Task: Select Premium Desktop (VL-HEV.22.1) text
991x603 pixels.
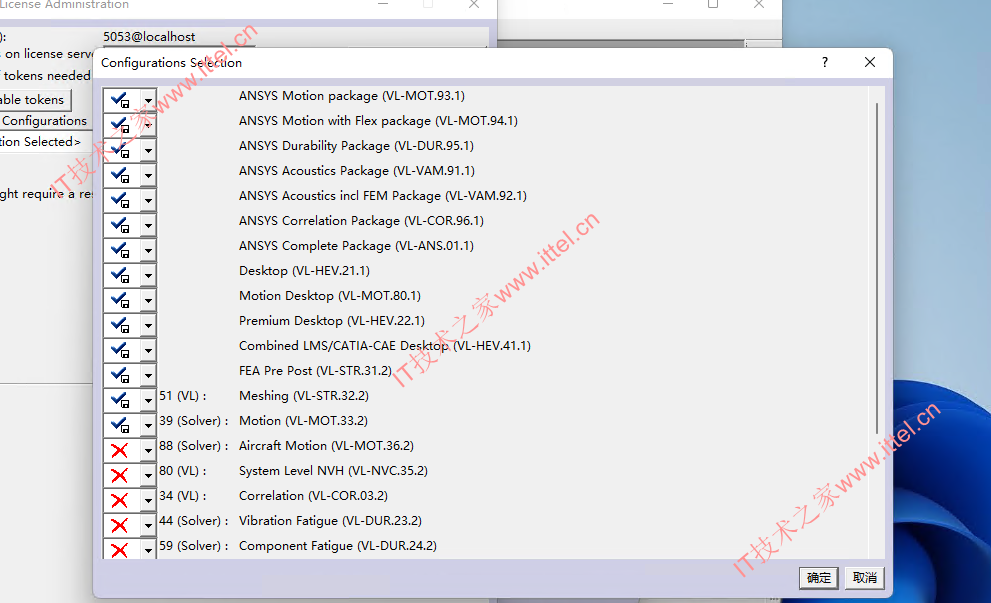Action: point(332,321)
